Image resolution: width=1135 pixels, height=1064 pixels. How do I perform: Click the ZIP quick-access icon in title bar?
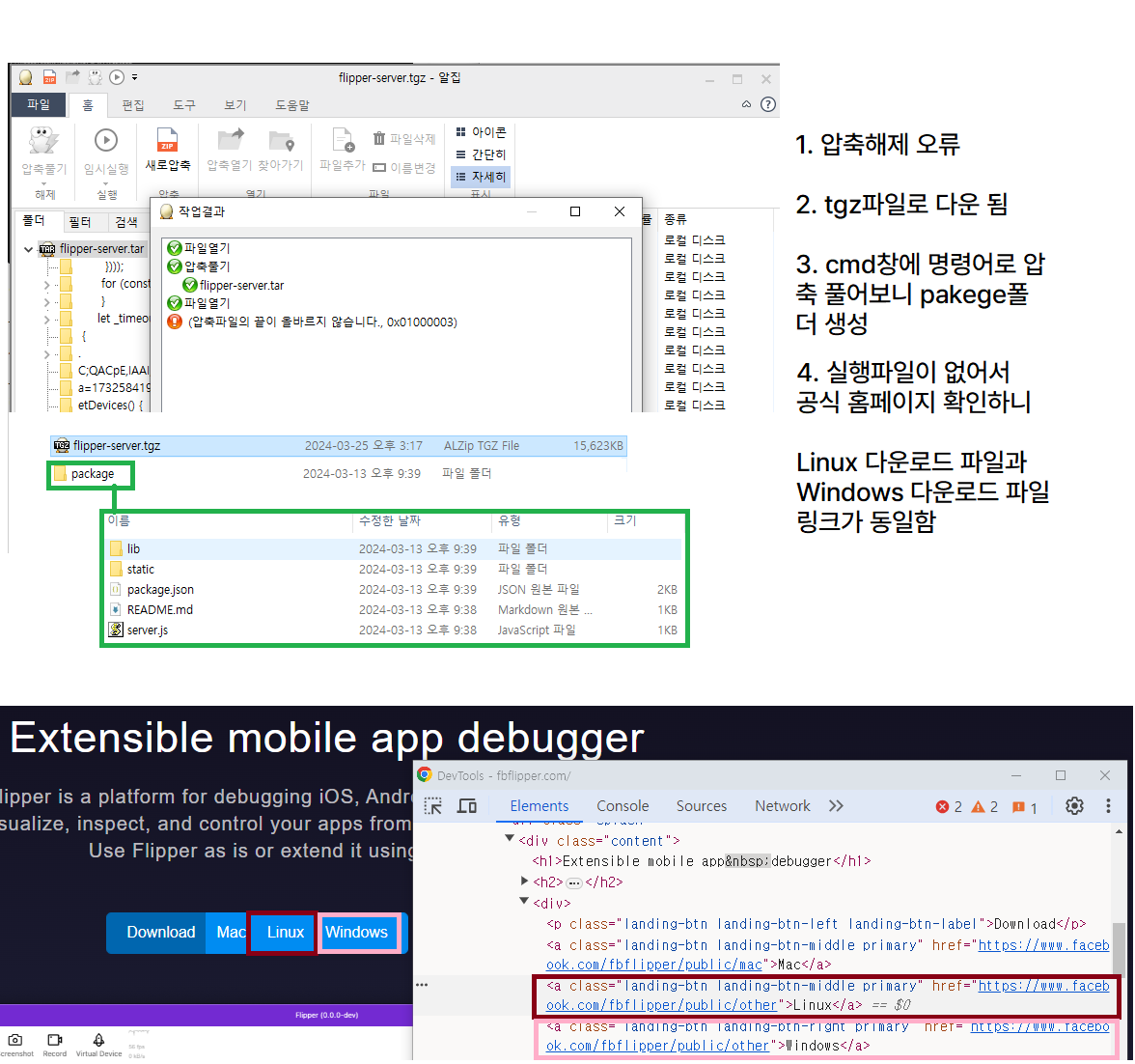(x=49, y=77)
